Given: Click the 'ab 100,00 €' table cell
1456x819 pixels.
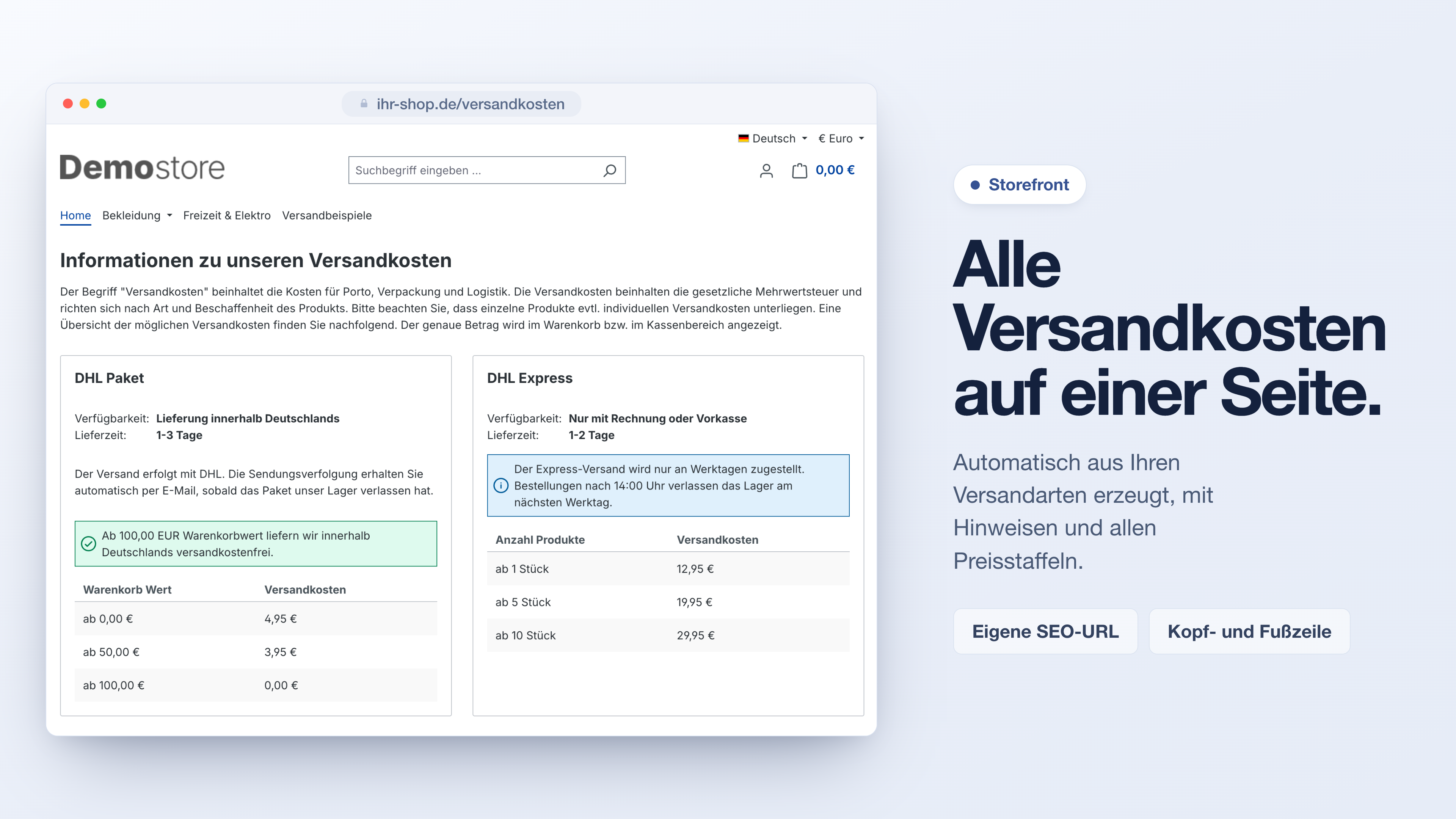Looking at the screenshot, I should click(x=114, y=686).
